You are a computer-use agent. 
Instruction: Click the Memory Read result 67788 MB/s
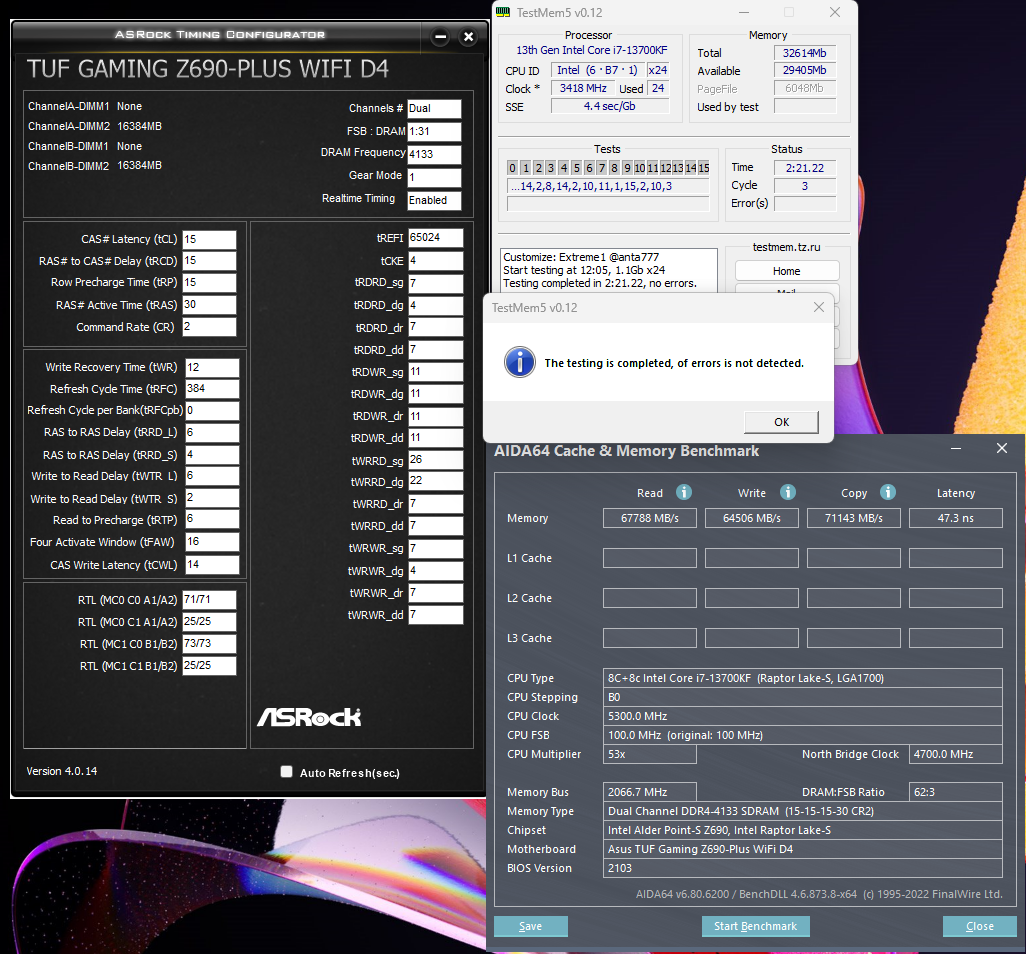[x=650, y=518]
